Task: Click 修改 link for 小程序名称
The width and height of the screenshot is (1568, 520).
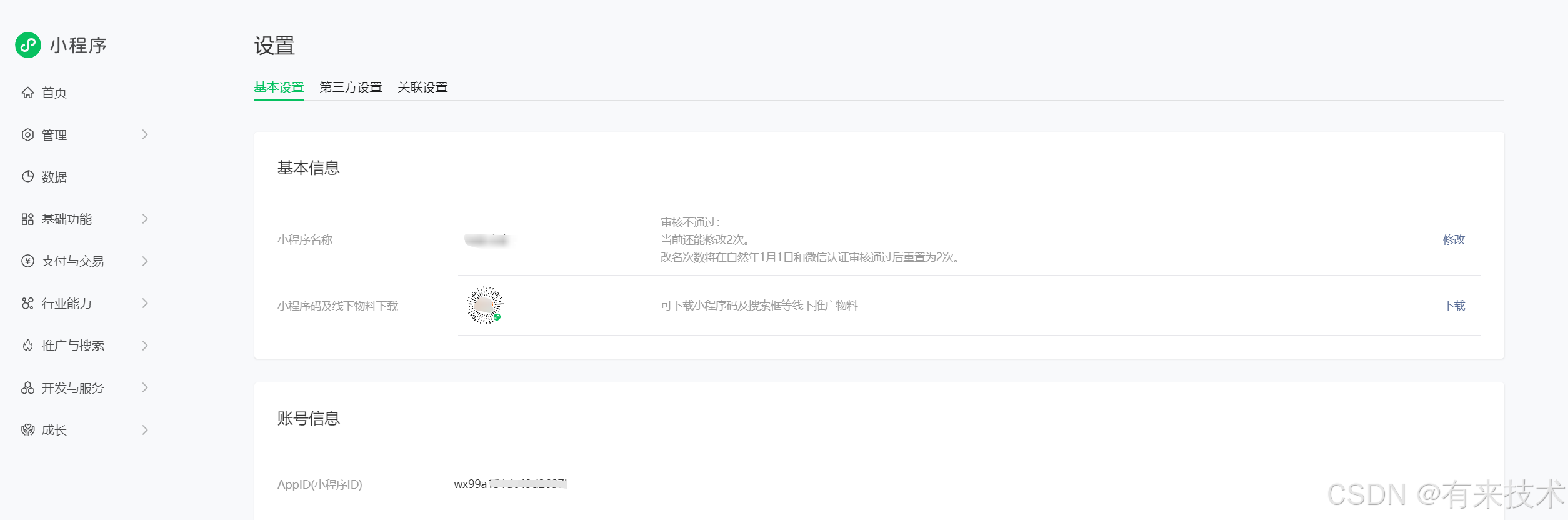Action: tap(1454, 239)
